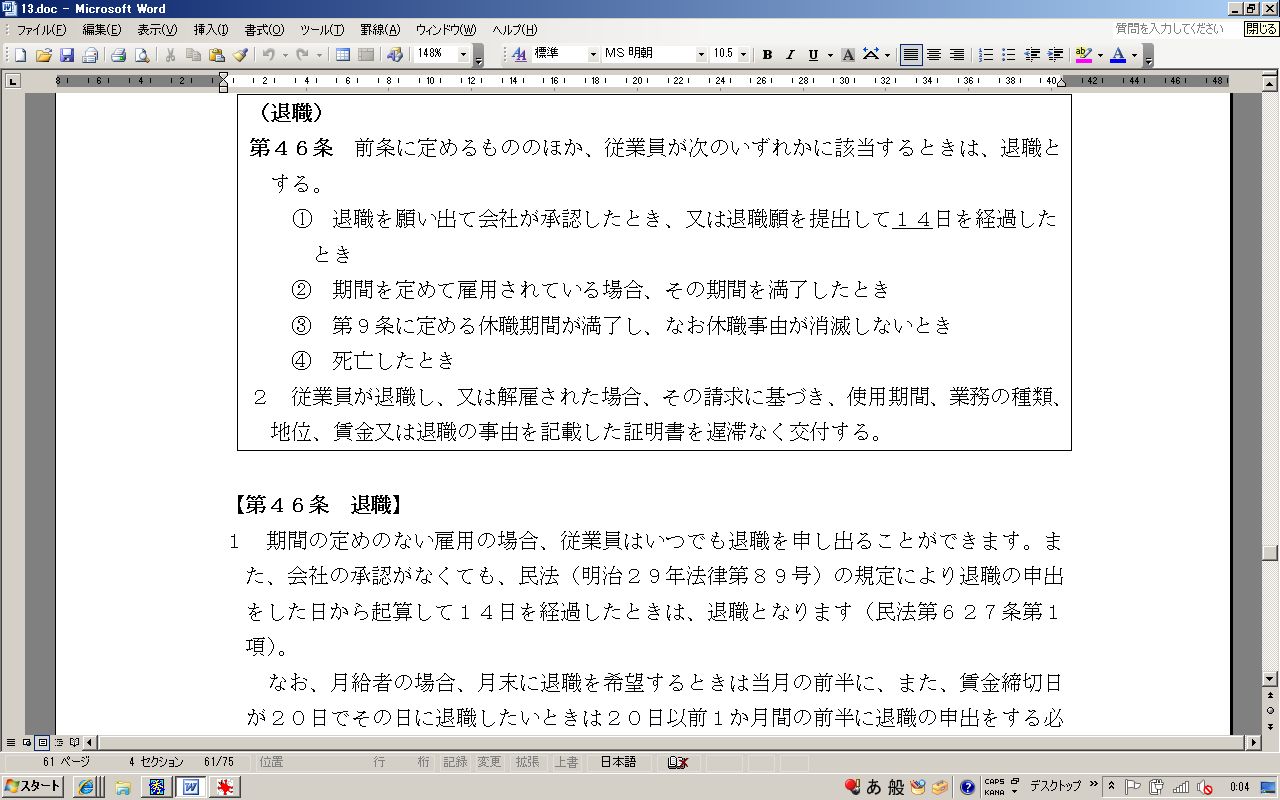Switch to Normal view button
Viewport: 1280px width, 800px height.
point(11,743)
